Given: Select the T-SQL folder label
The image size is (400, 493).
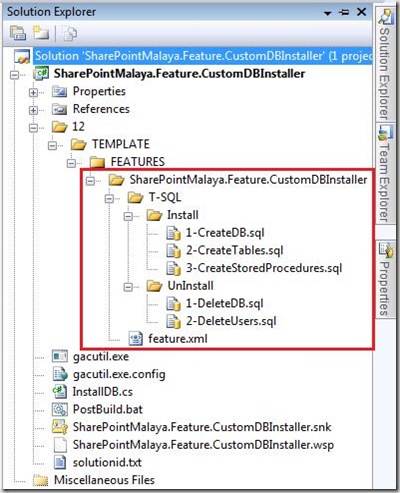Looking at the screenshot, I should pos(165,197).
